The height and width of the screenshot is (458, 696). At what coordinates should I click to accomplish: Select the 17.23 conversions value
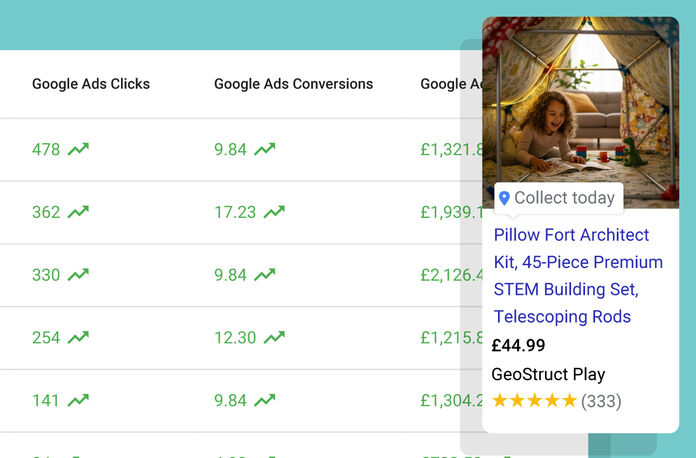coord(235,212)
